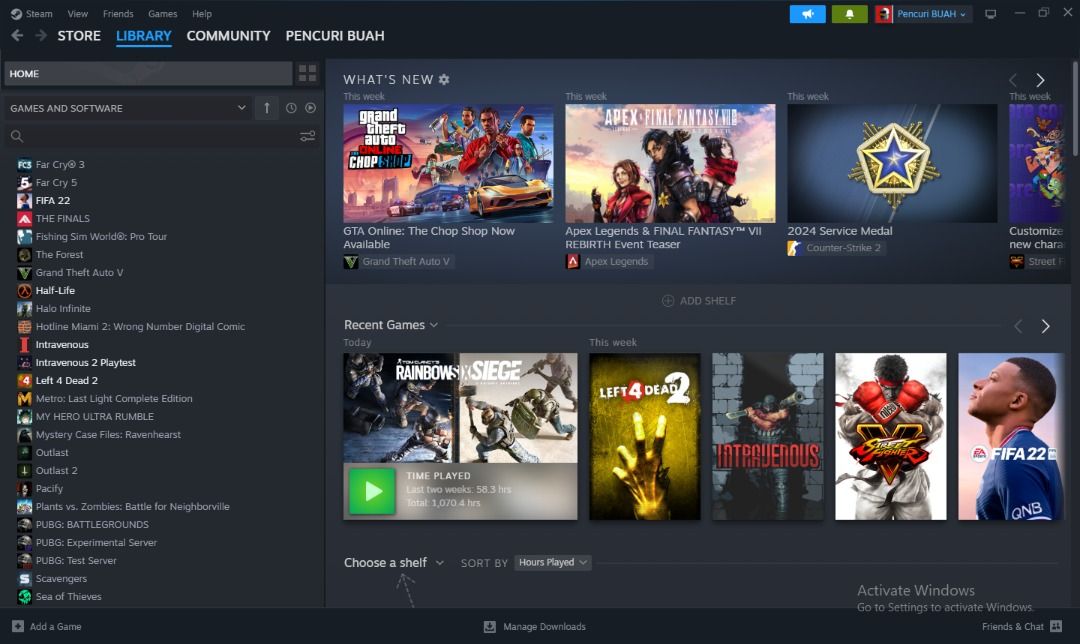Screen dimensions: 1080x644
Task: Go to the STORE tab
Action: click(x=79, y=36)
